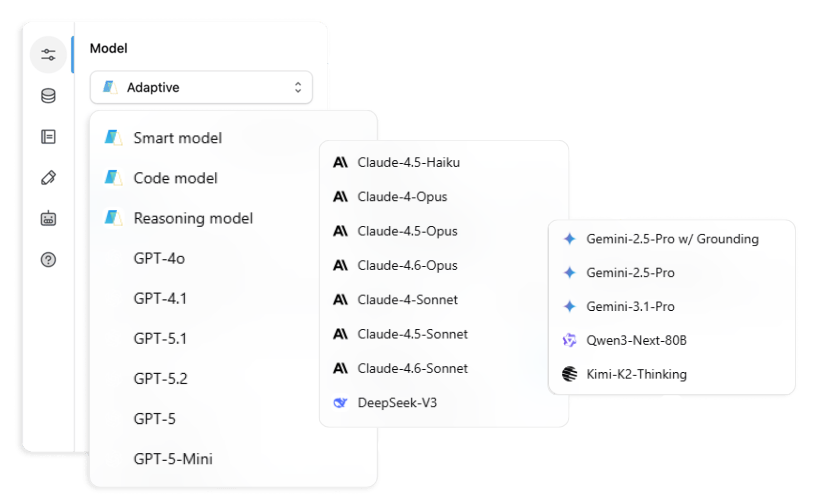This screenshot has height=504, width=817.
Task: Click Anthropic icon beside Claude-4.6-Sonnet
Action: pos(340,368)
